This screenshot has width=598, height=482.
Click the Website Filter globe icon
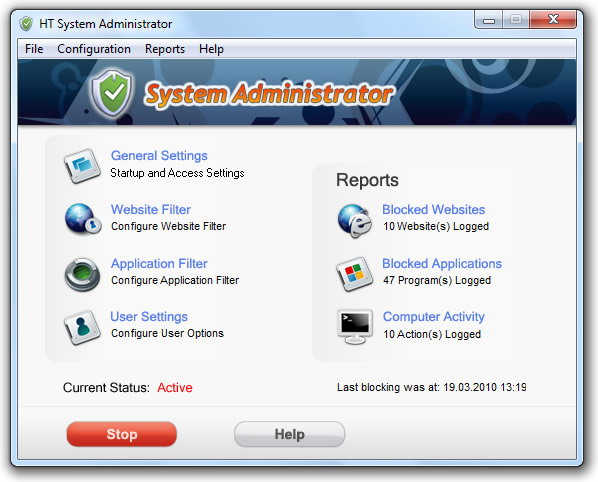point(83,220)
